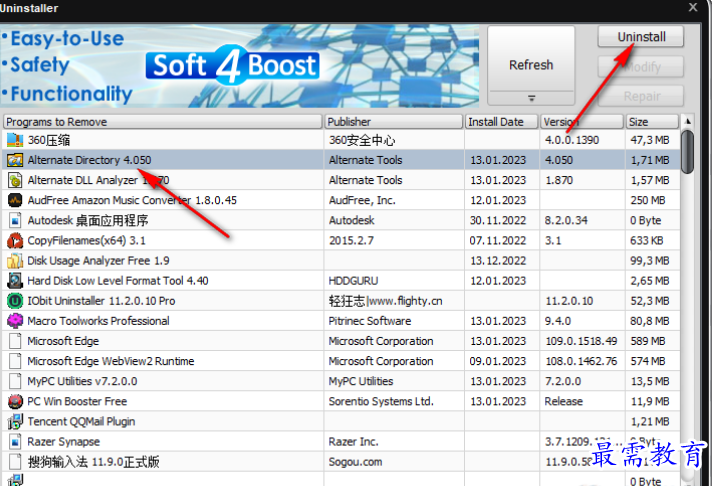The image size is (713, 486).
Task: Click the vertical scrollbar thumb
Action: 688,152
